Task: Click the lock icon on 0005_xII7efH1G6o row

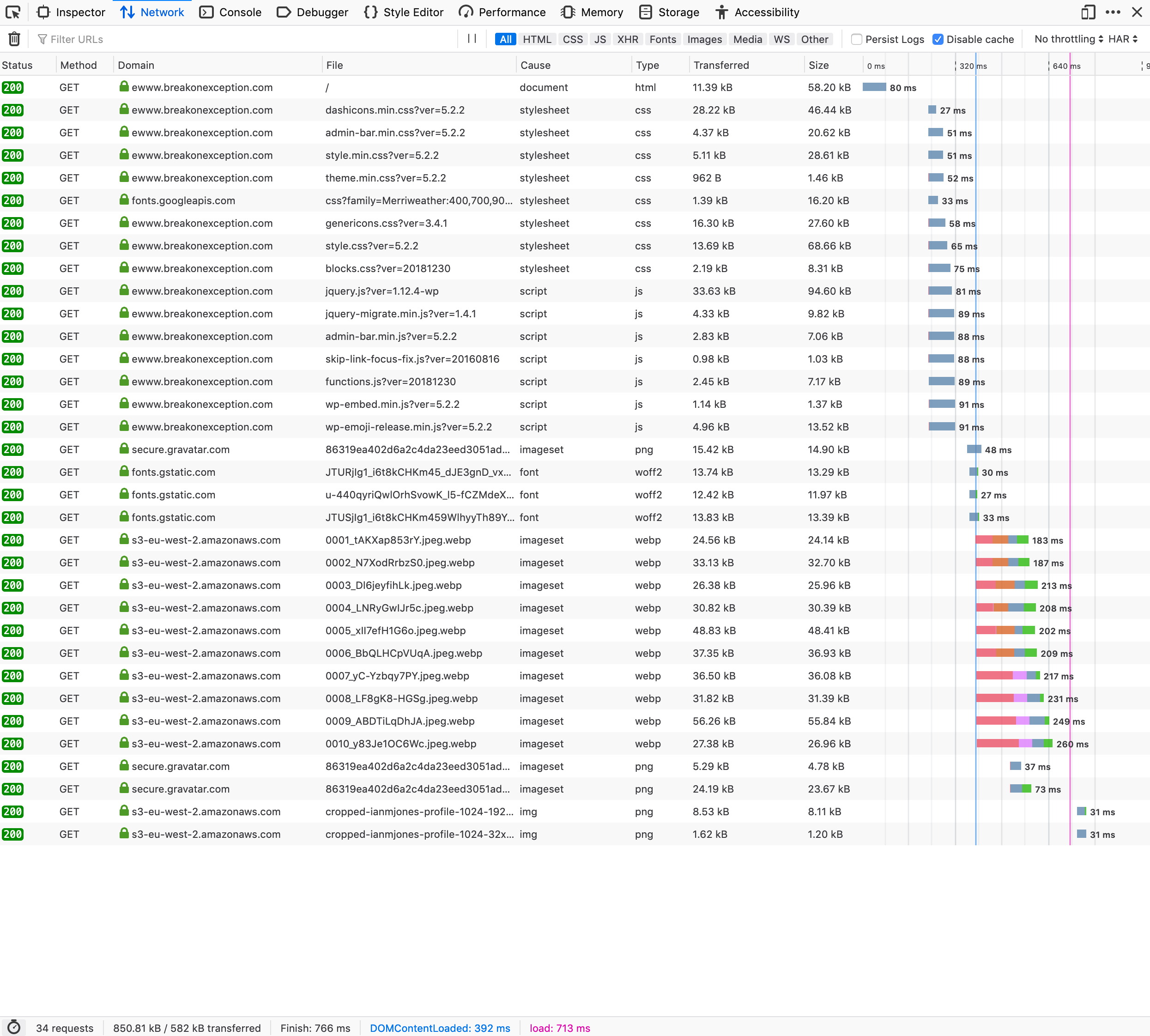Action: (123, 630)
